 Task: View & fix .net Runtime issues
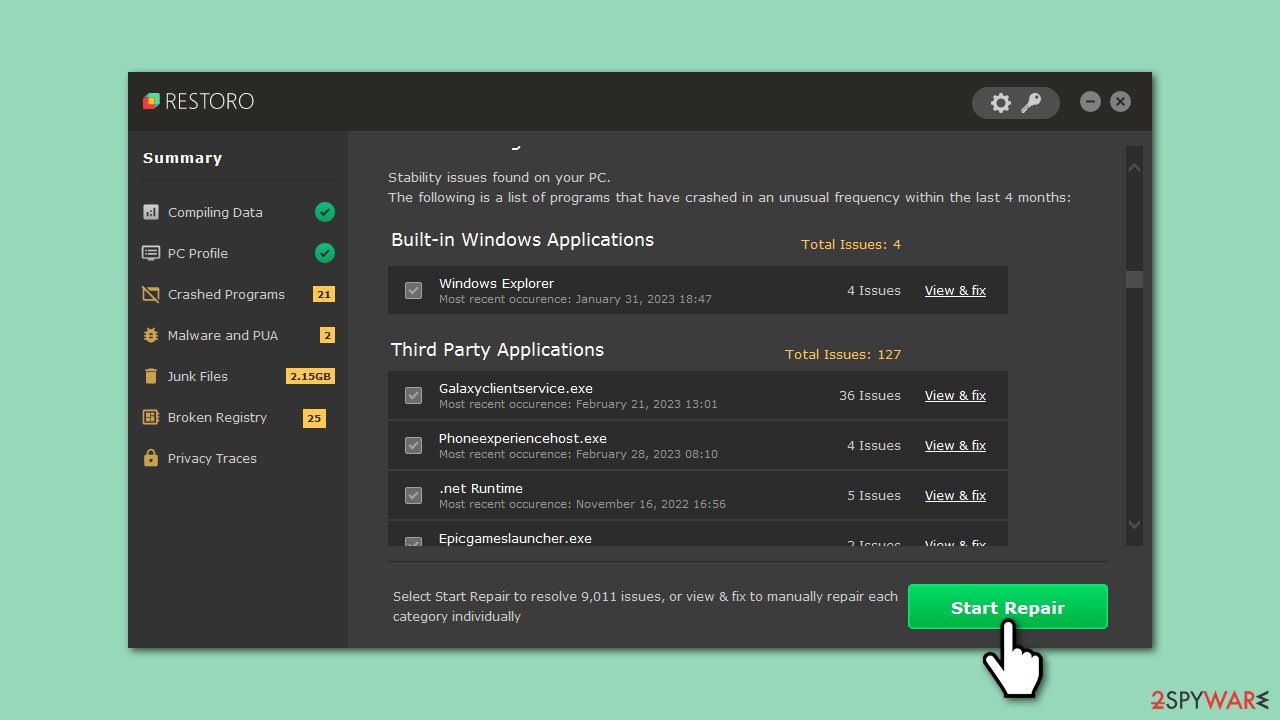[955, 495]
